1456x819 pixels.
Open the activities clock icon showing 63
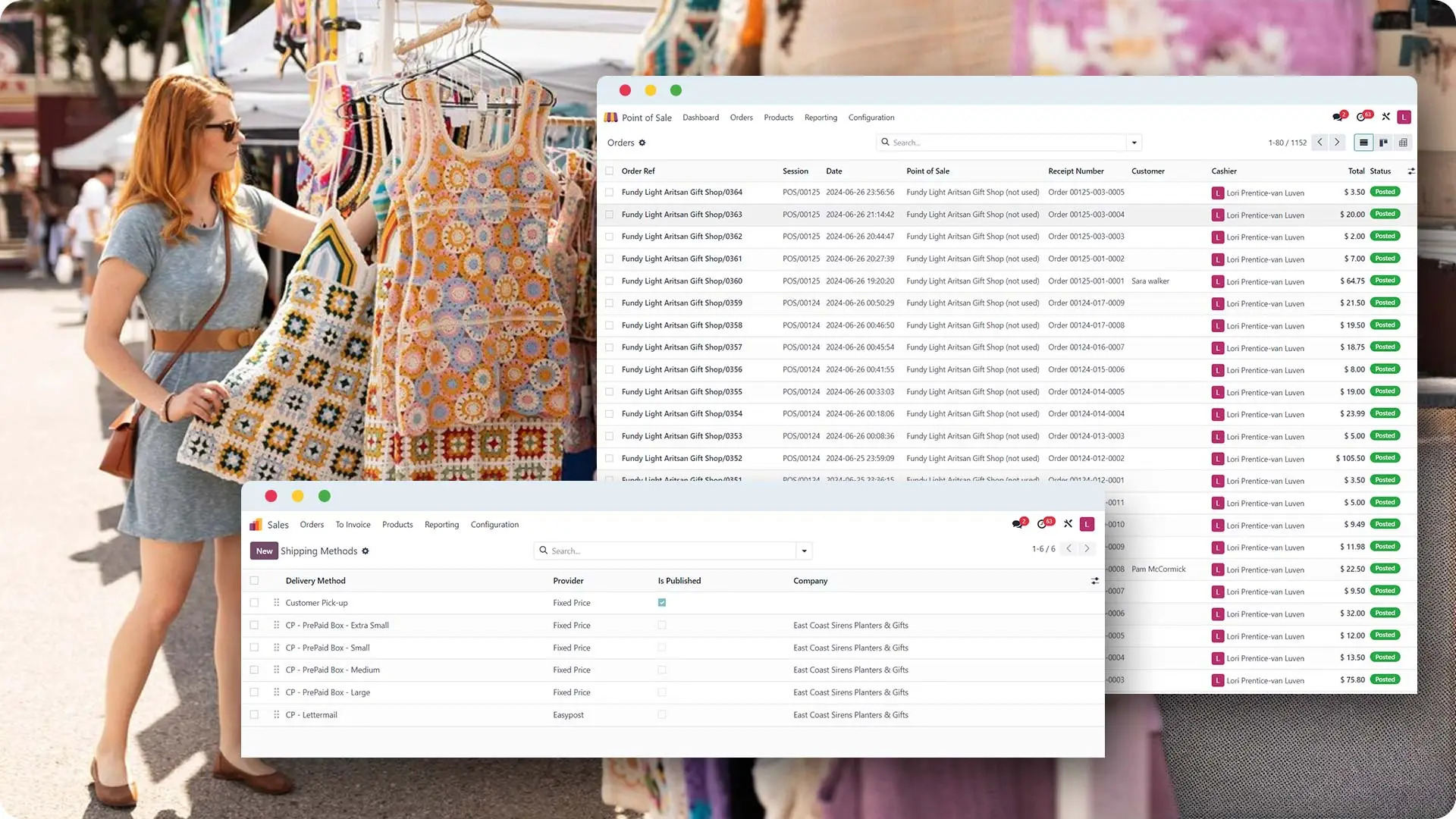[x=1362, y=117]
